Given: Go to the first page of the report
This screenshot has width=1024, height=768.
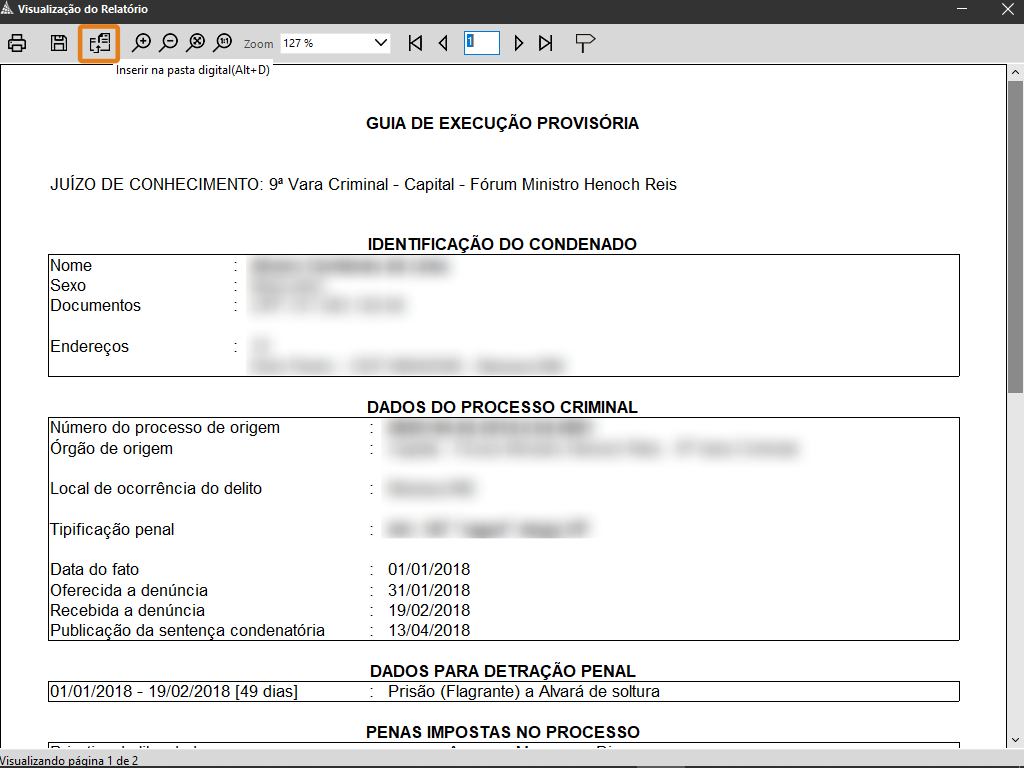Looking at the screenshot, I should point(415,43).
